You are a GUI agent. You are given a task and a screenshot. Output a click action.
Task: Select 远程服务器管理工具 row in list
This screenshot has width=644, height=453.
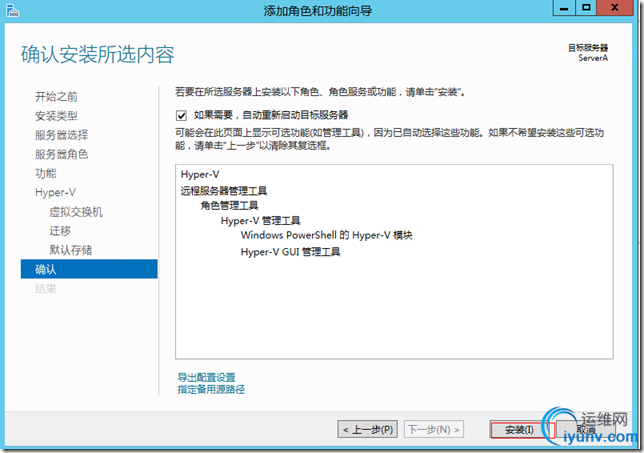coord(224,191)
